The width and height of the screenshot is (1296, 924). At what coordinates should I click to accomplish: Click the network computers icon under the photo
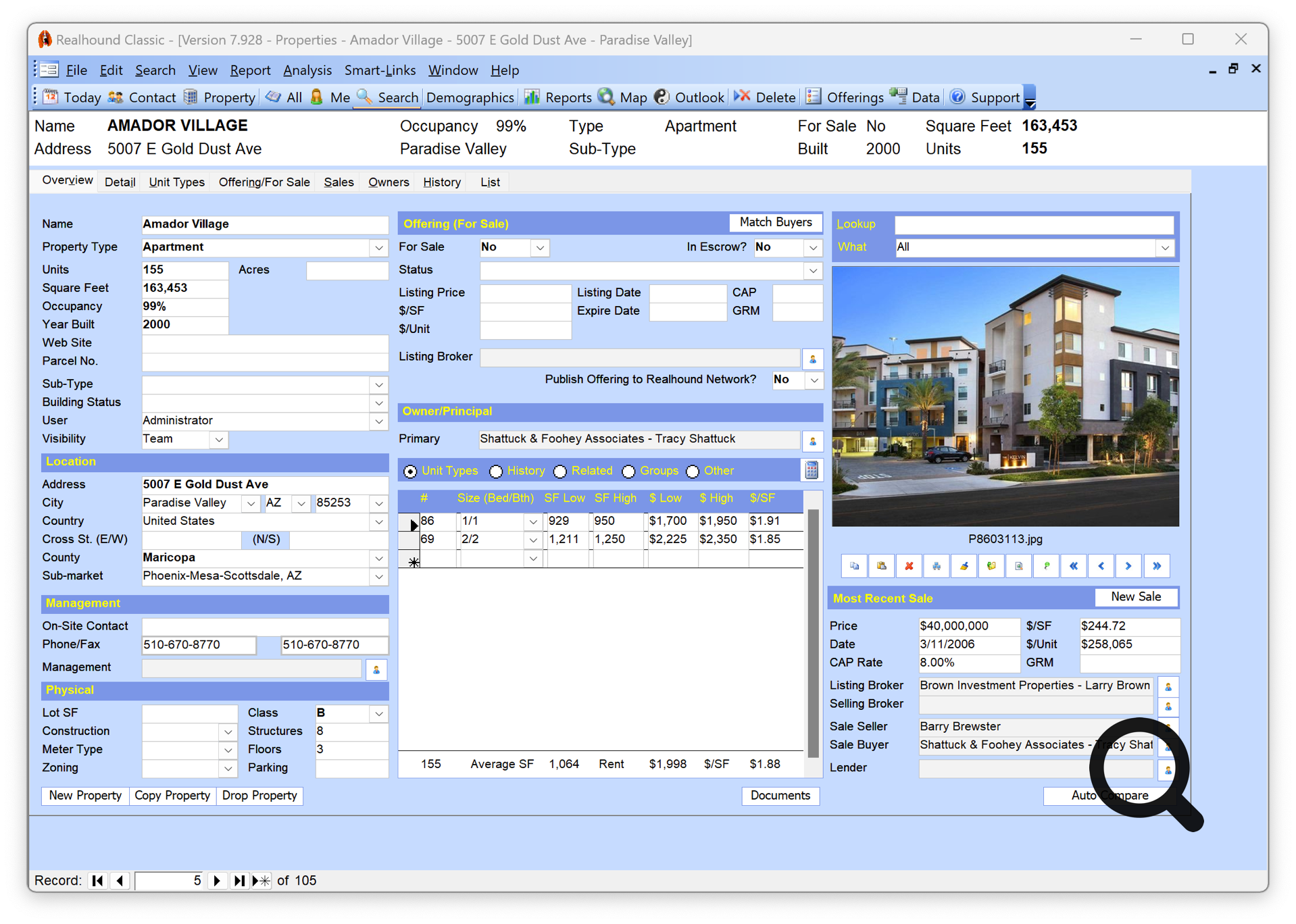click(937, 566)
